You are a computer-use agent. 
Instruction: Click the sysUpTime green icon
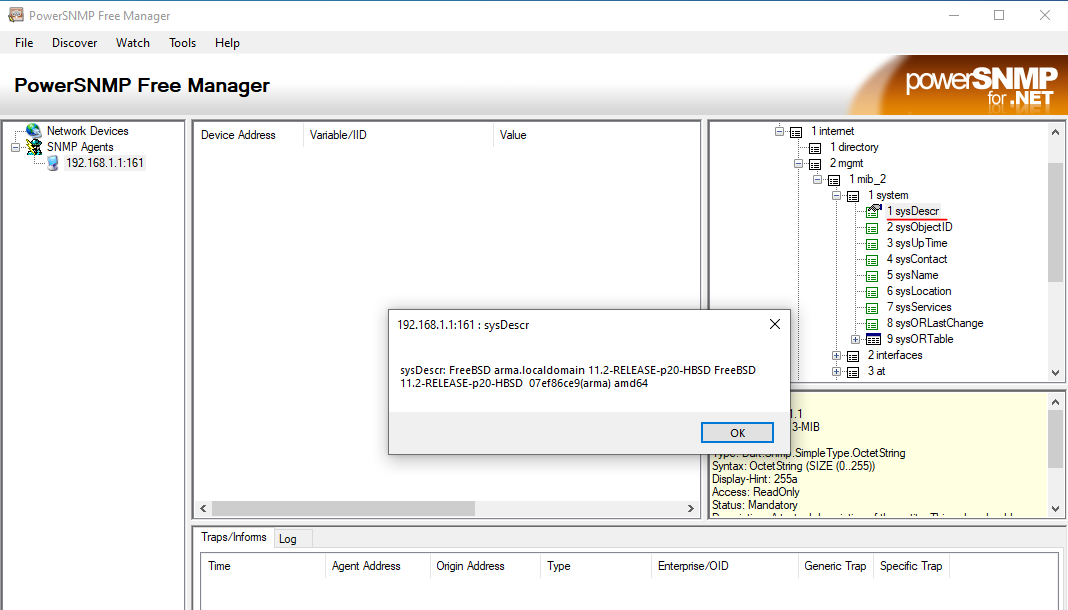pos(872,244)
